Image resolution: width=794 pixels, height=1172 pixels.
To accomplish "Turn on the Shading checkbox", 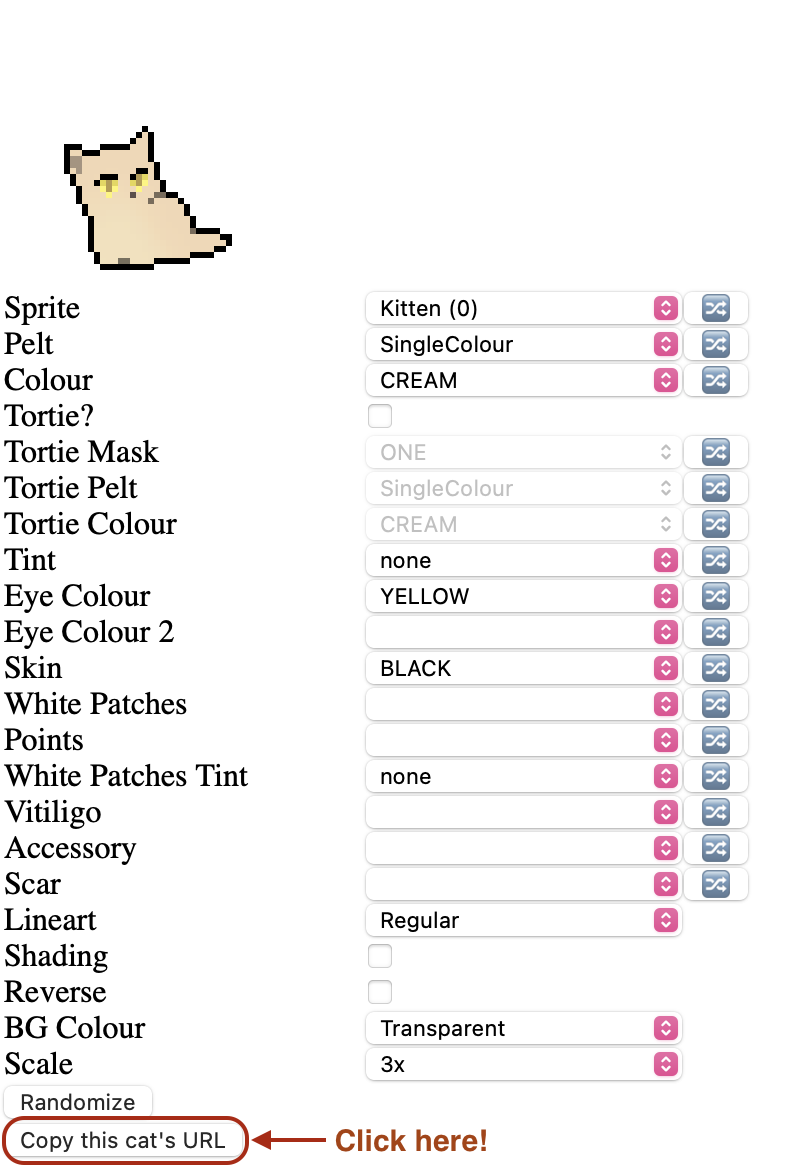I will pyautogui.click(x=380, y=956).
